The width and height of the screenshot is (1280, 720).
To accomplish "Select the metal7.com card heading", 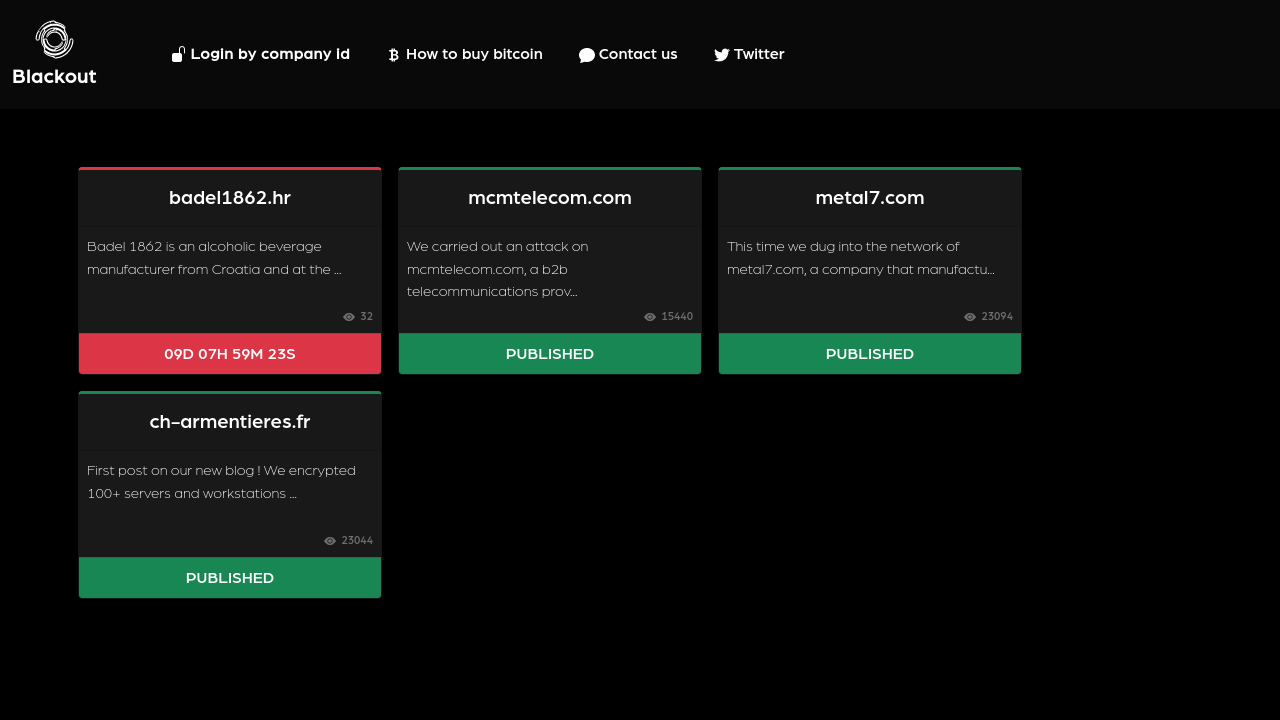I will click(x=870, y=198).
